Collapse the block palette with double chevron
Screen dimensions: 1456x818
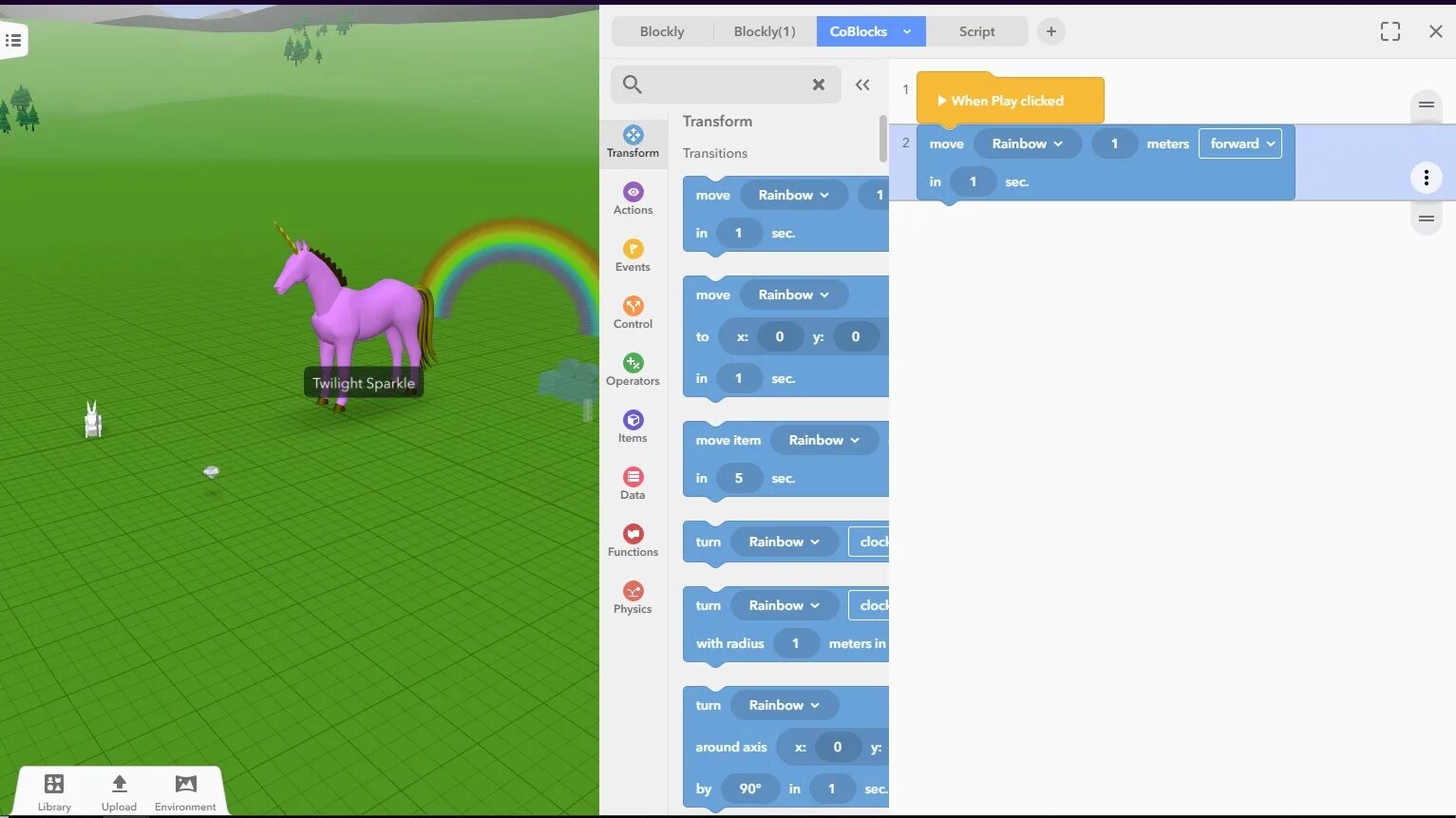pyautogui.click(x=862, y=85)
